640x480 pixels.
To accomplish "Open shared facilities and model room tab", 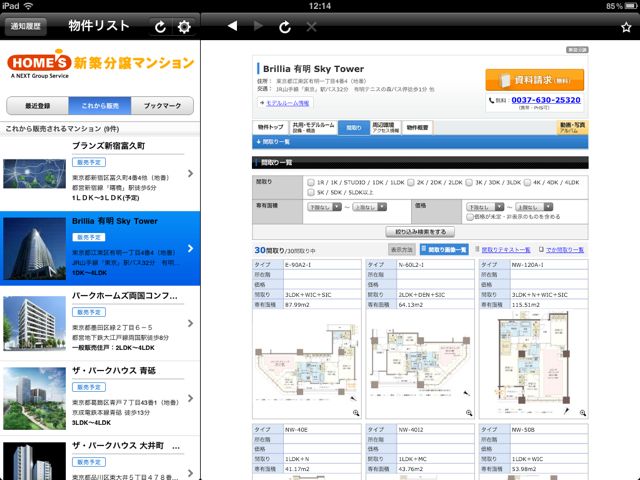I will click(x=313, y=127).
